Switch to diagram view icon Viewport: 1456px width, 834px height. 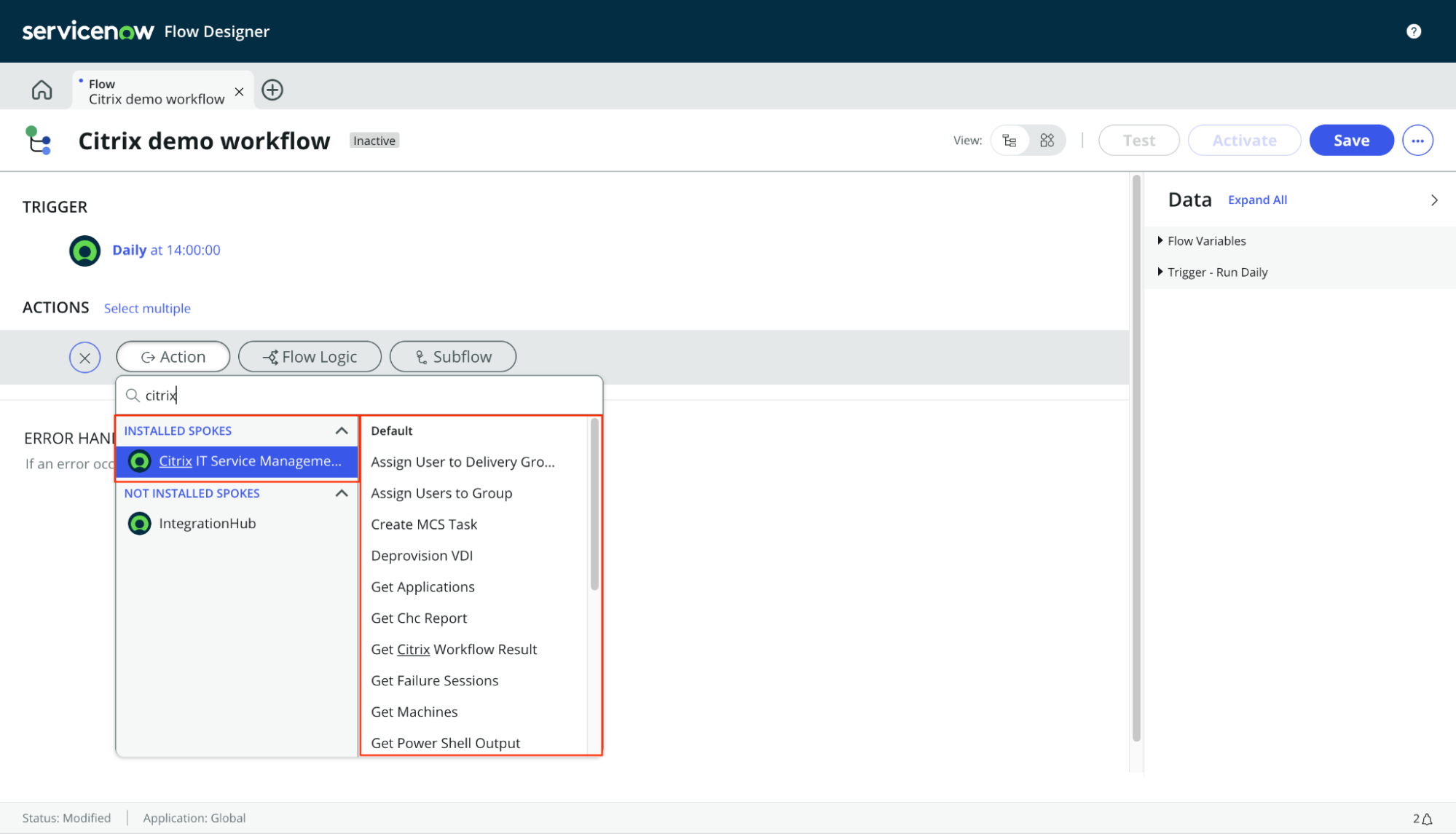click(x=1047, y=140)
